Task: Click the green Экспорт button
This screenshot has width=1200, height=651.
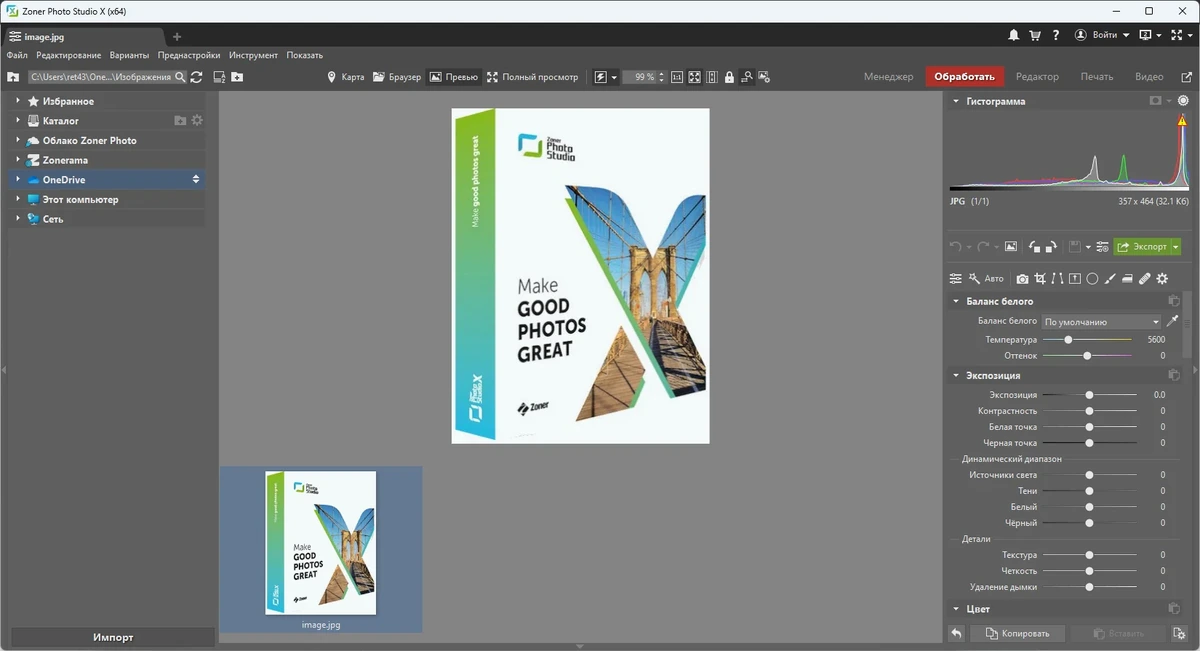Action: pyautogui.click(x=1141, y=247)
